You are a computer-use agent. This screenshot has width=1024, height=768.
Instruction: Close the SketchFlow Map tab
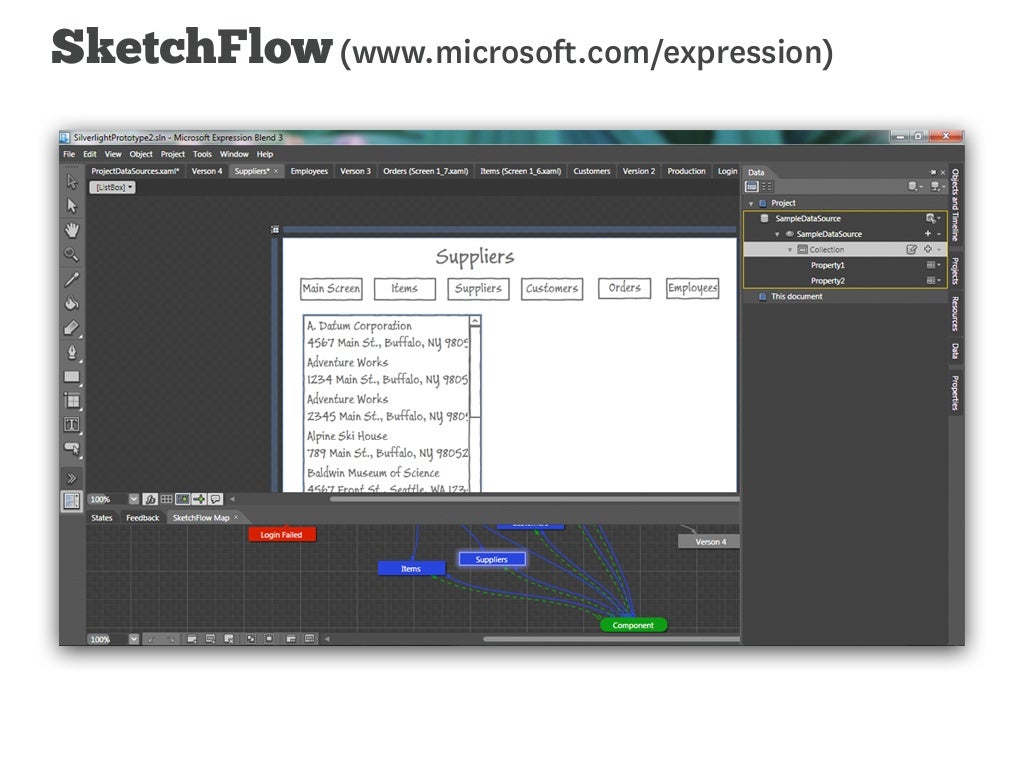(236, 517)
